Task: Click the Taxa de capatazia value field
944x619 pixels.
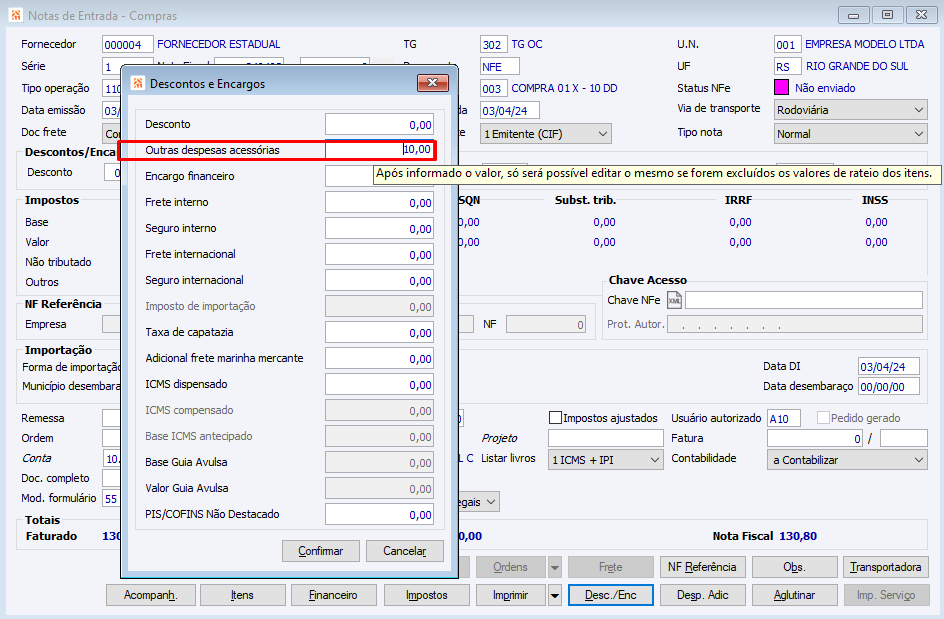Action: coord(379,332)
